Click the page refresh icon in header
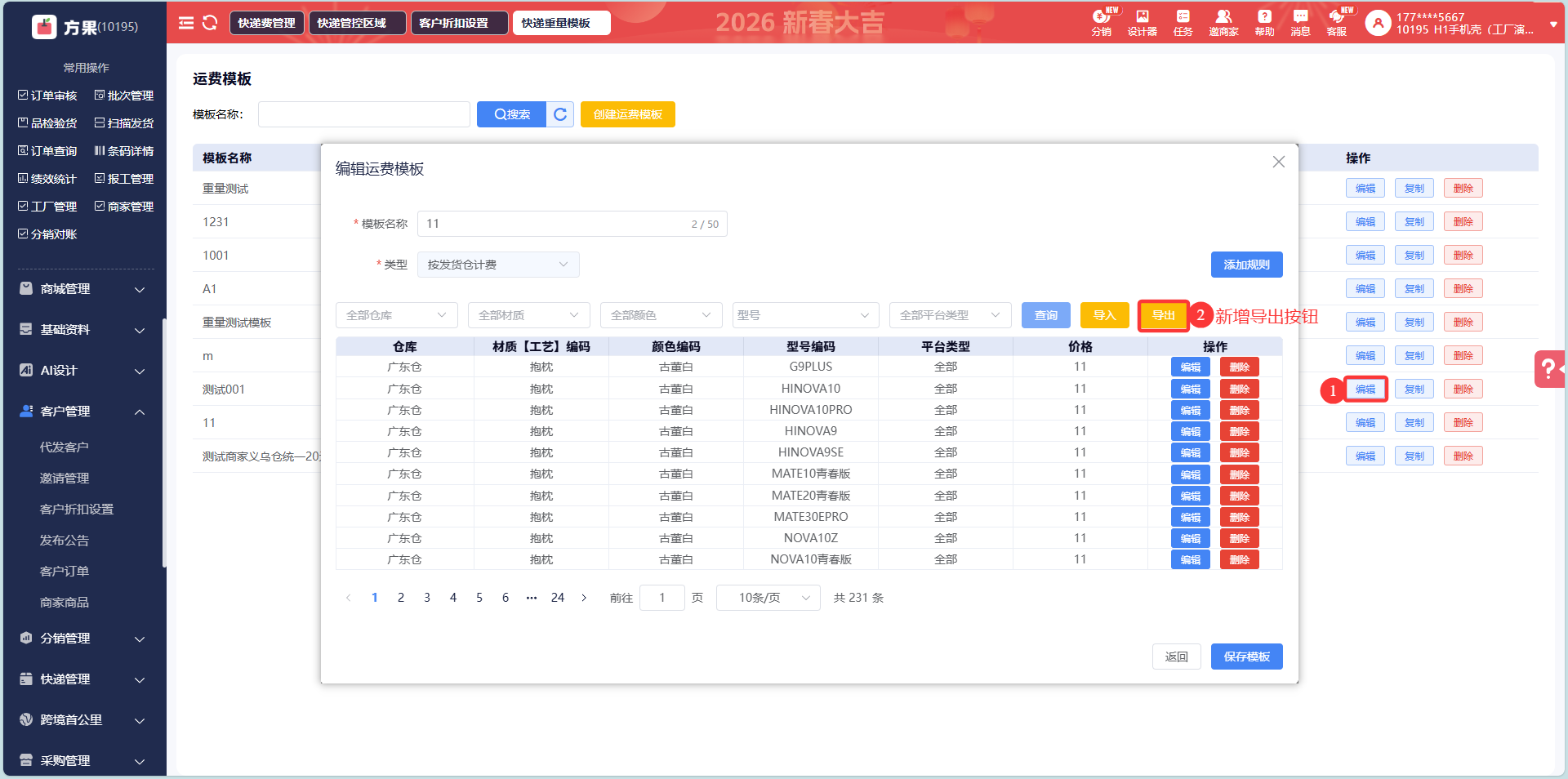The height and width of the screenshot is (779, 1568). click(210, 23)
